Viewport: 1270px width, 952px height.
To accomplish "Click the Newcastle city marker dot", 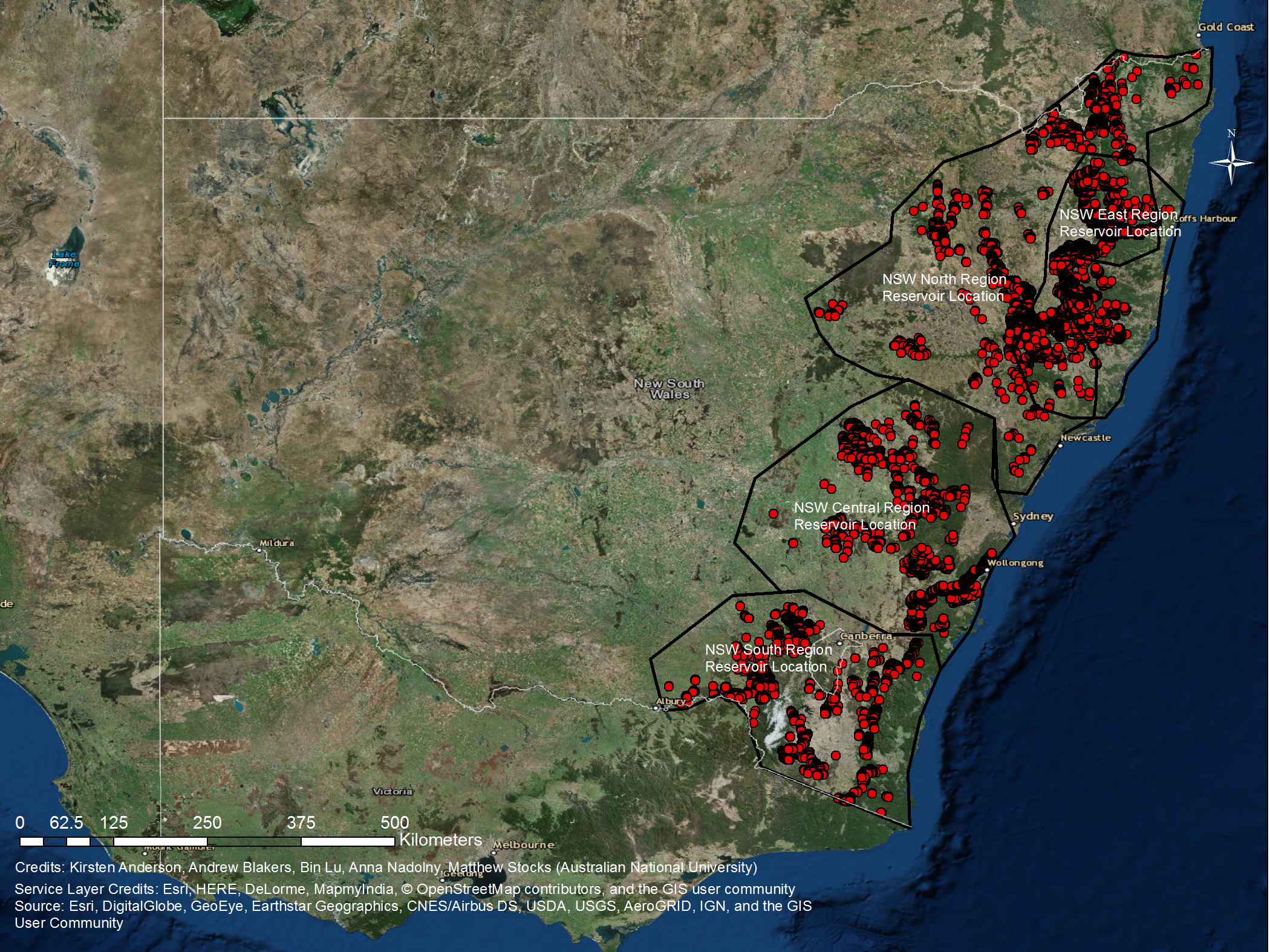I will click(1061, 445).
